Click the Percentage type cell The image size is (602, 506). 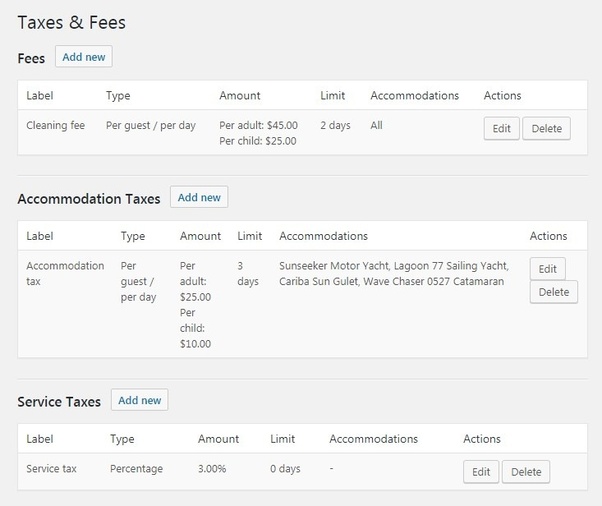pos(136,469)
